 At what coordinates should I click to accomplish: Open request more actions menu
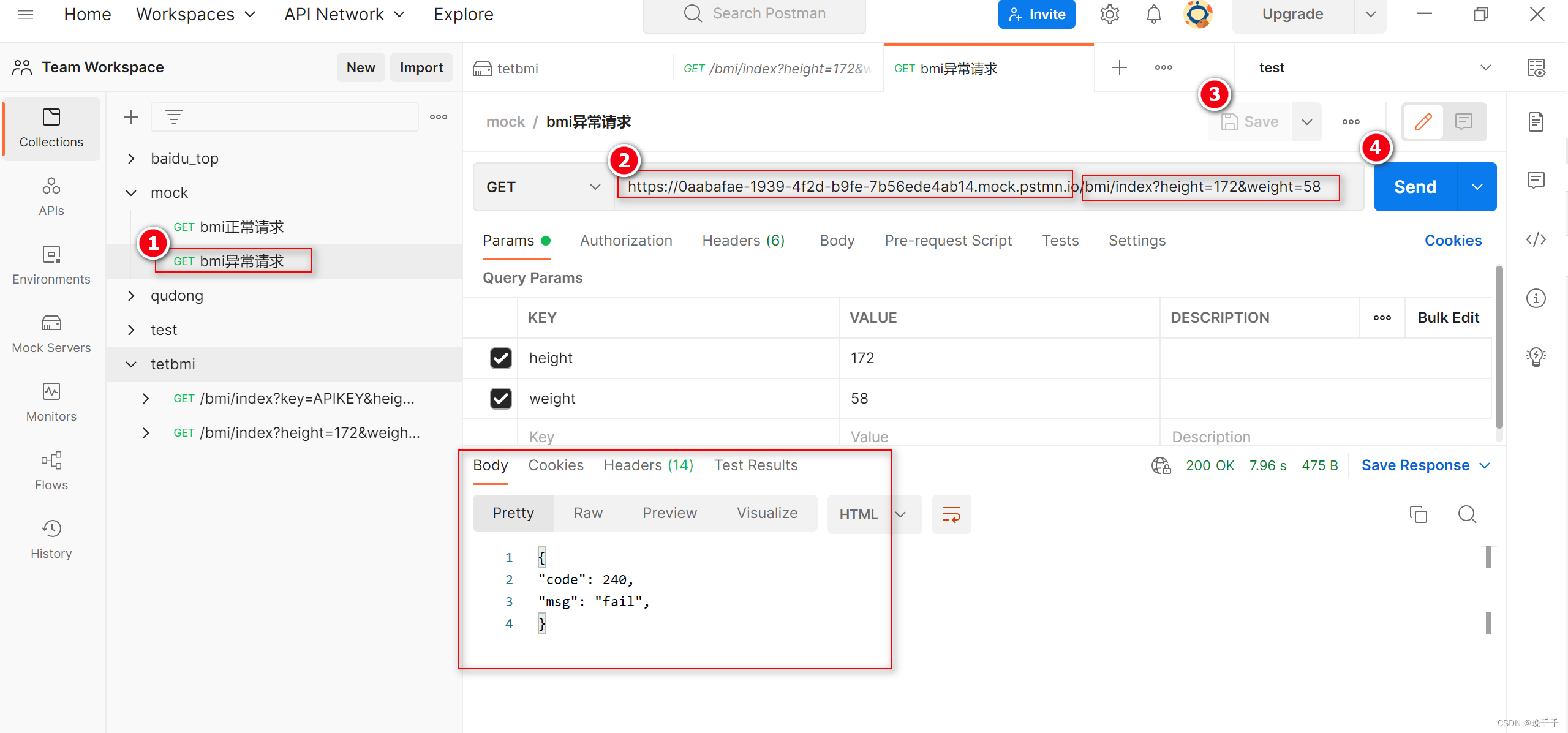tap(1351, 122)
